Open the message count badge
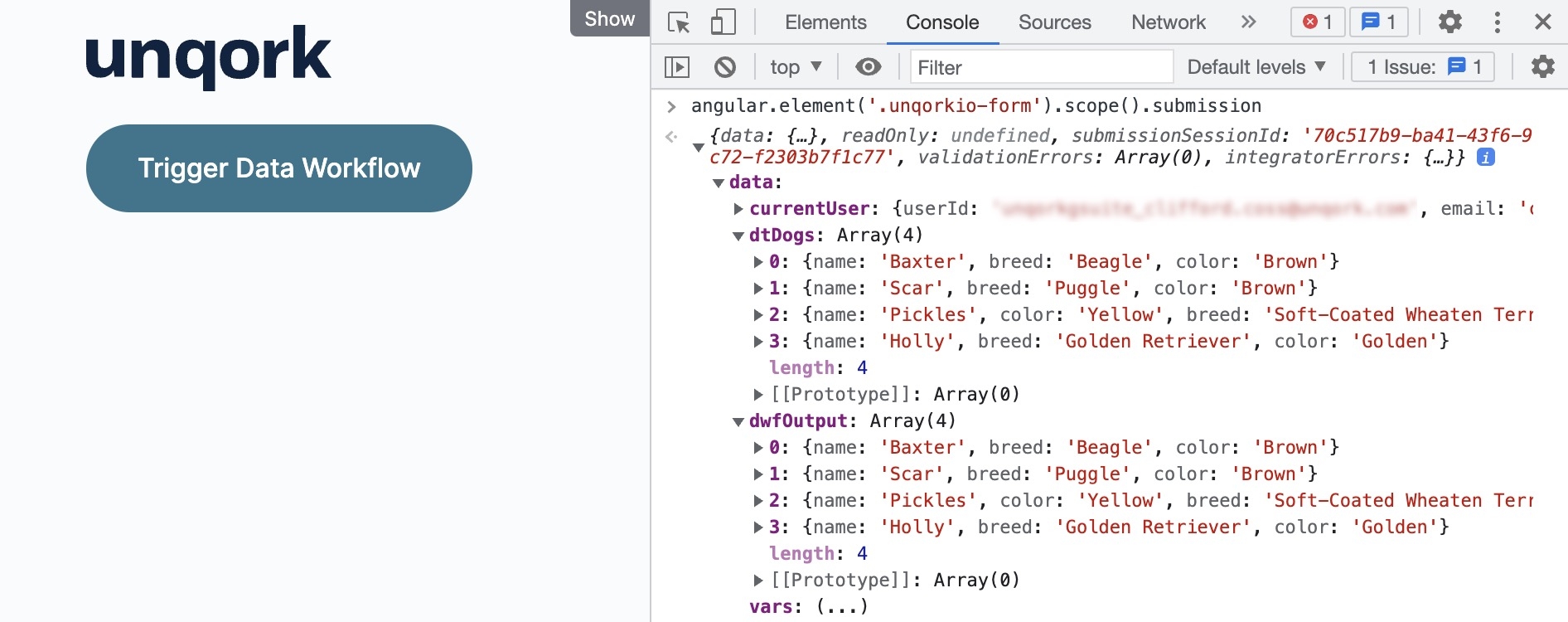1568x622 pixels. click(x=1379, y=22)
